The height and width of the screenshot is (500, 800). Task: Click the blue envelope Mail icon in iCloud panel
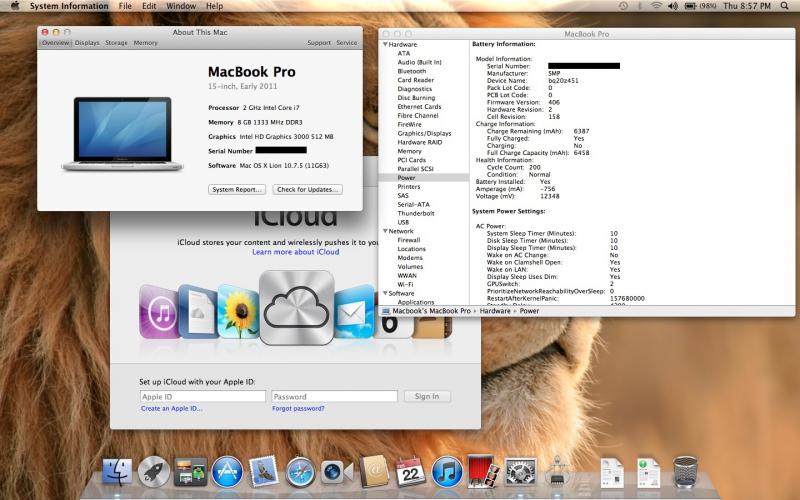click(x=354, y=312)
